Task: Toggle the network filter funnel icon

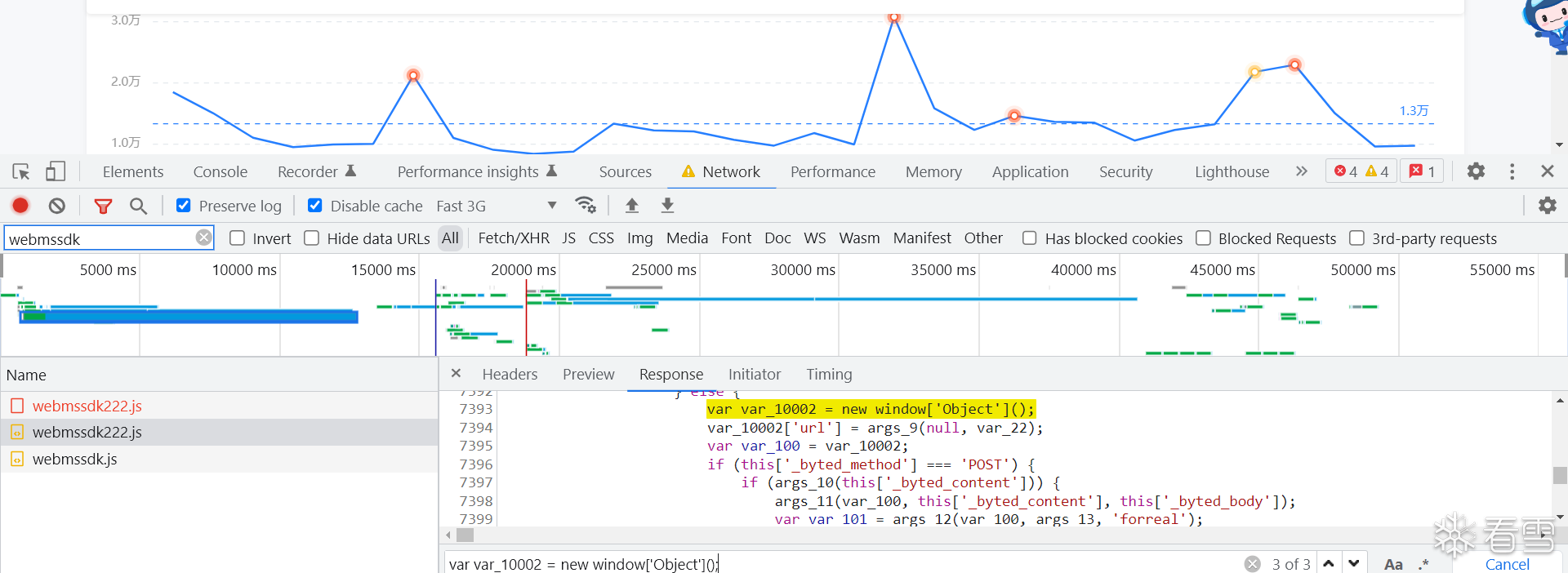Action: [x=103, y=206]
